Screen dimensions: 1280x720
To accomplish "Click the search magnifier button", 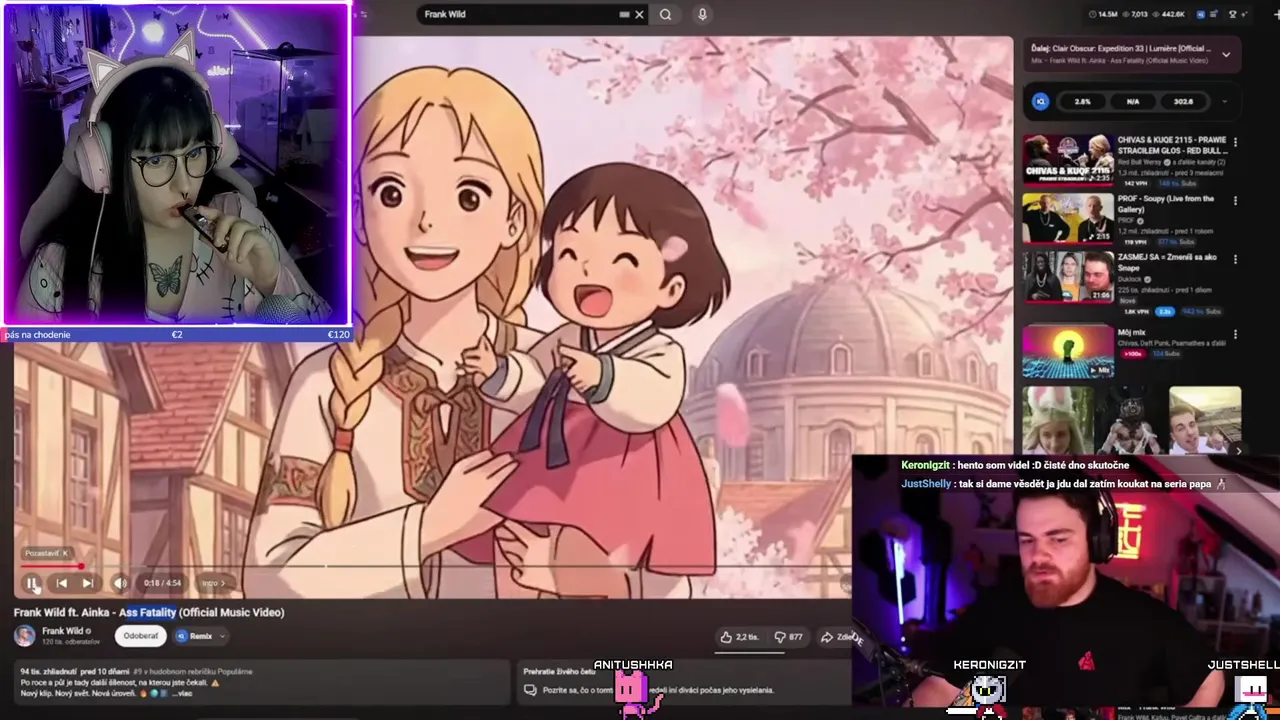I will (665, 14).
